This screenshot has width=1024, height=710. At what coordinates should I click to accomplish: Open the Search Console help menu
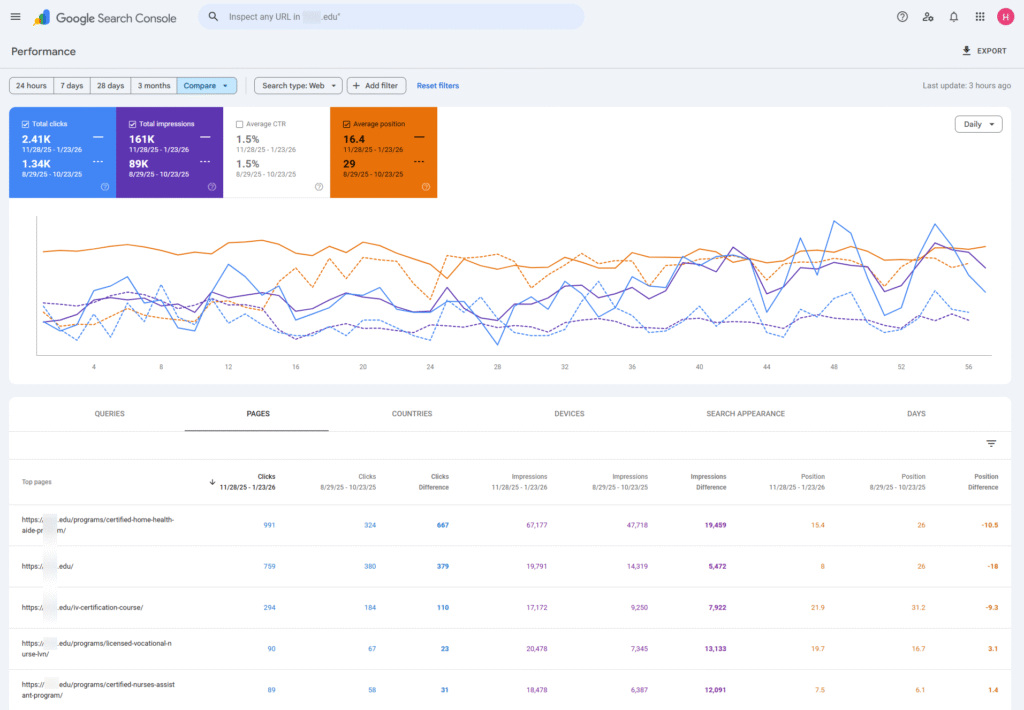pos(901,16)
